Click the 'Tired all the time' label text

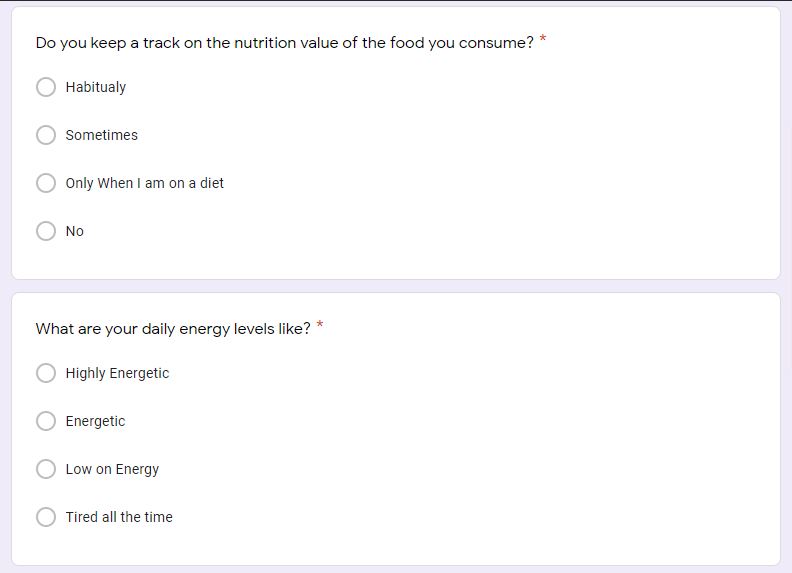coord(119,517)
